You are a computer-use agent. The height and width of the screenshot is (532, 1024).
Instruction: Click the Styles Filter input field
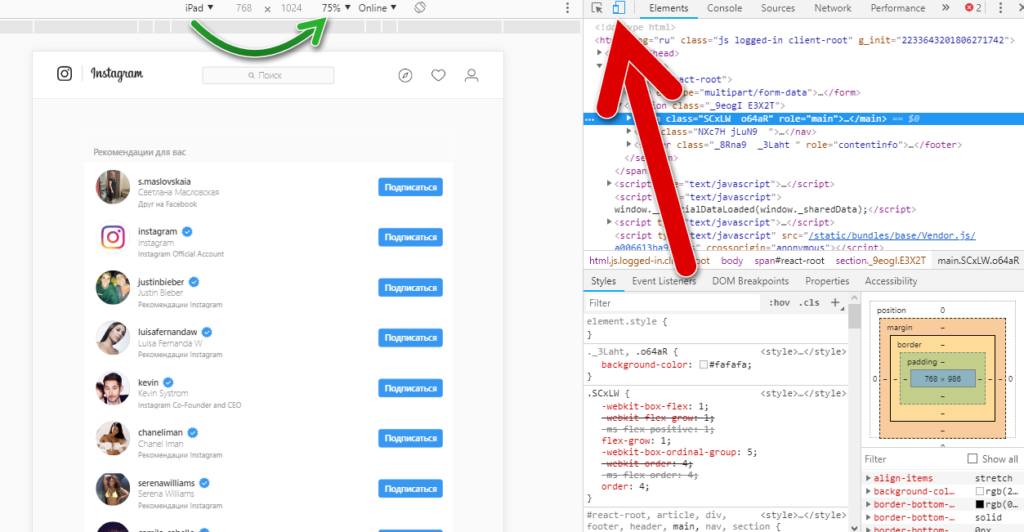pyautogui.click(x=673, y=303)
